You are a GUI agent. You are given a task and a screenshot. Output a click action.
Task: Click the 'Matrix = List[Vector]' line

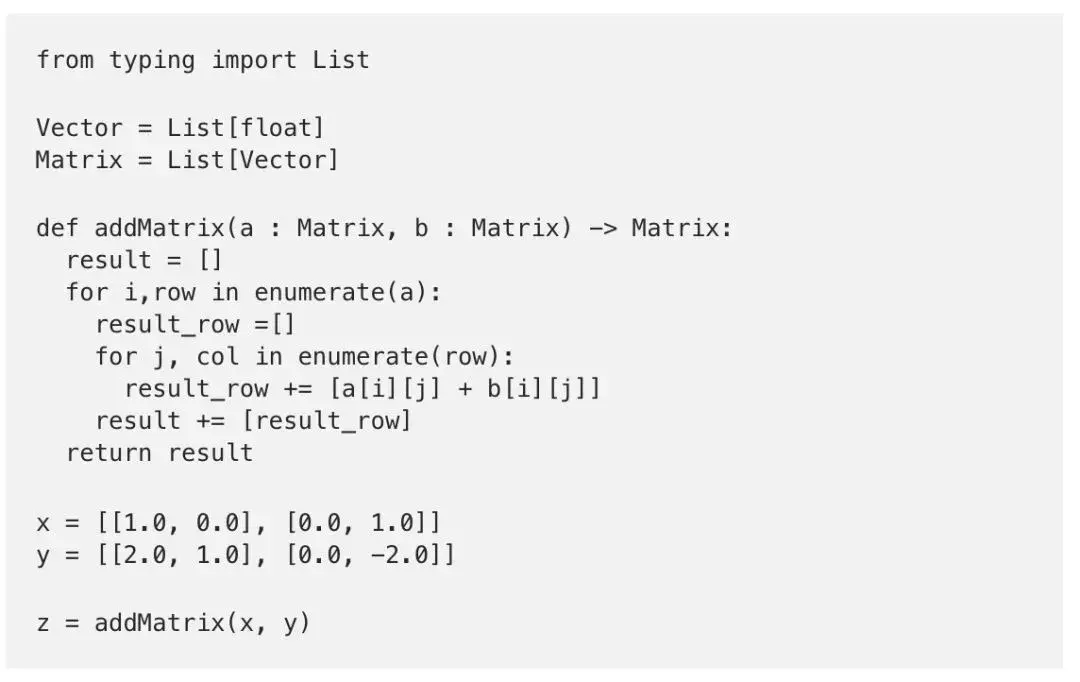pos(187,159)
